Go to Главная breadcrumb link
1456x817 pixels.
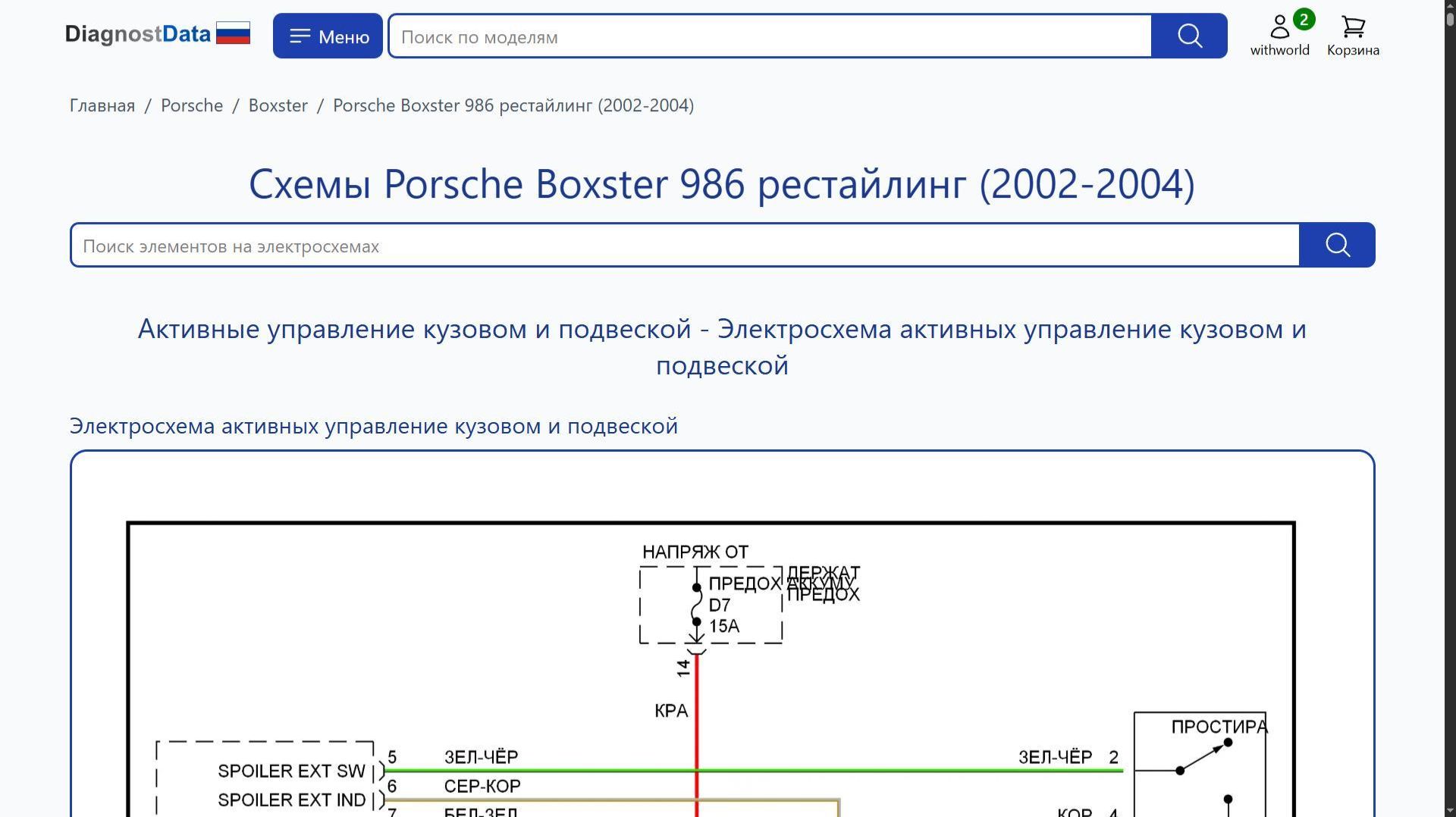tap(102, 105)
